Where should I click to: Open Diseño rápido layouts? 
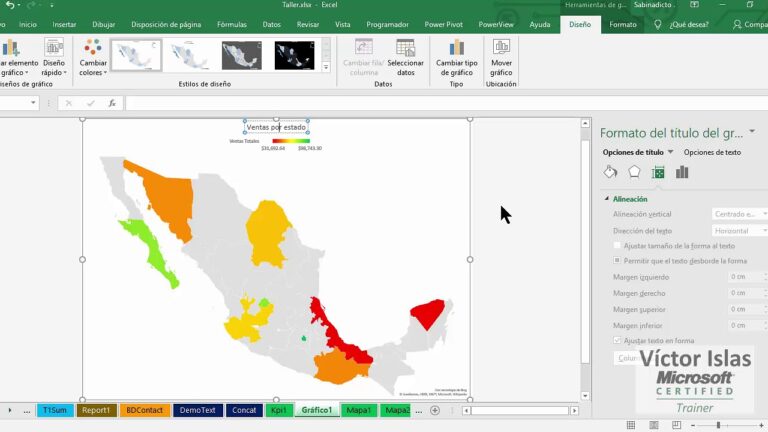(53, 58)
